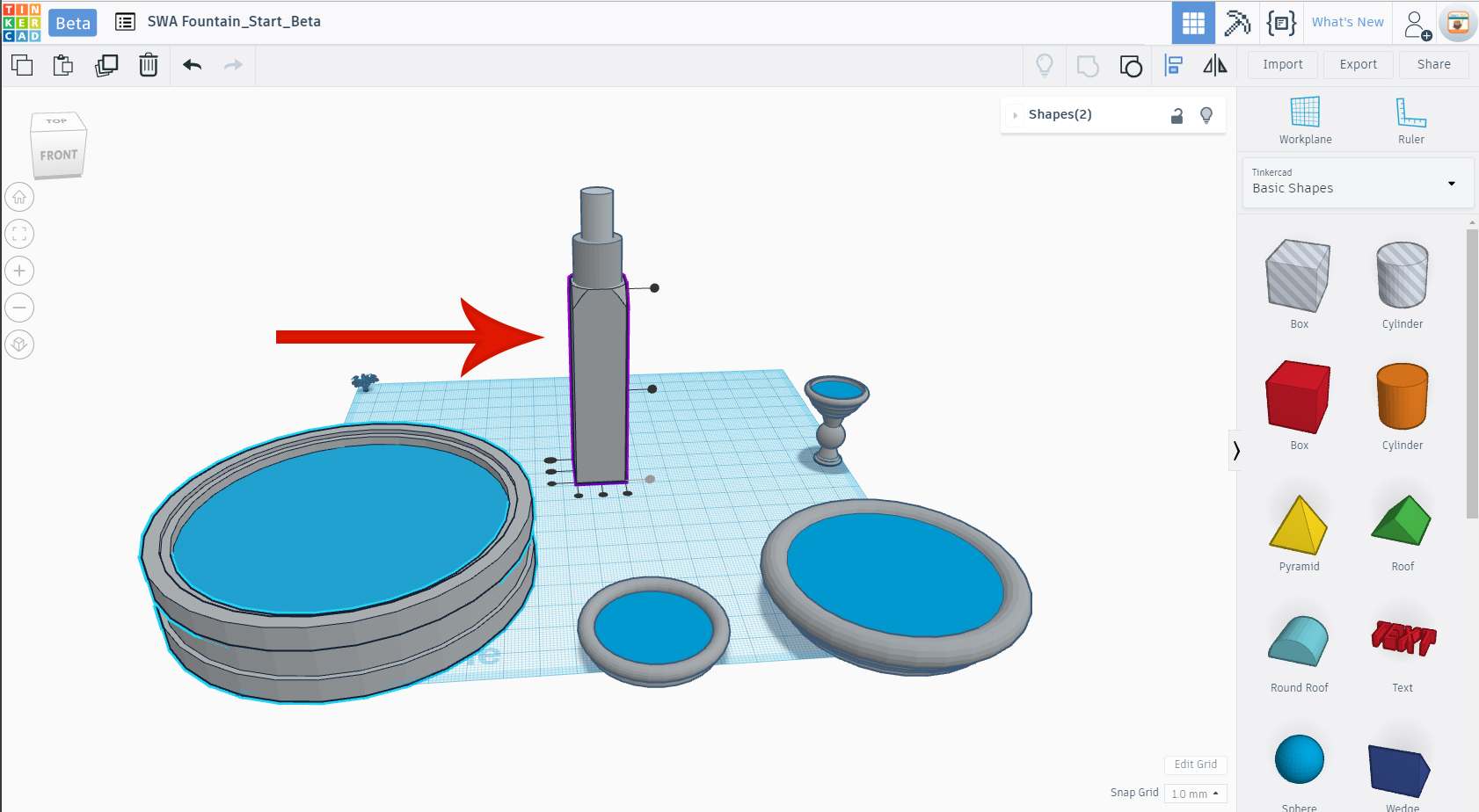
Task: Click the Beta badge
Action: pyautogui.click(x=73, y=23)
